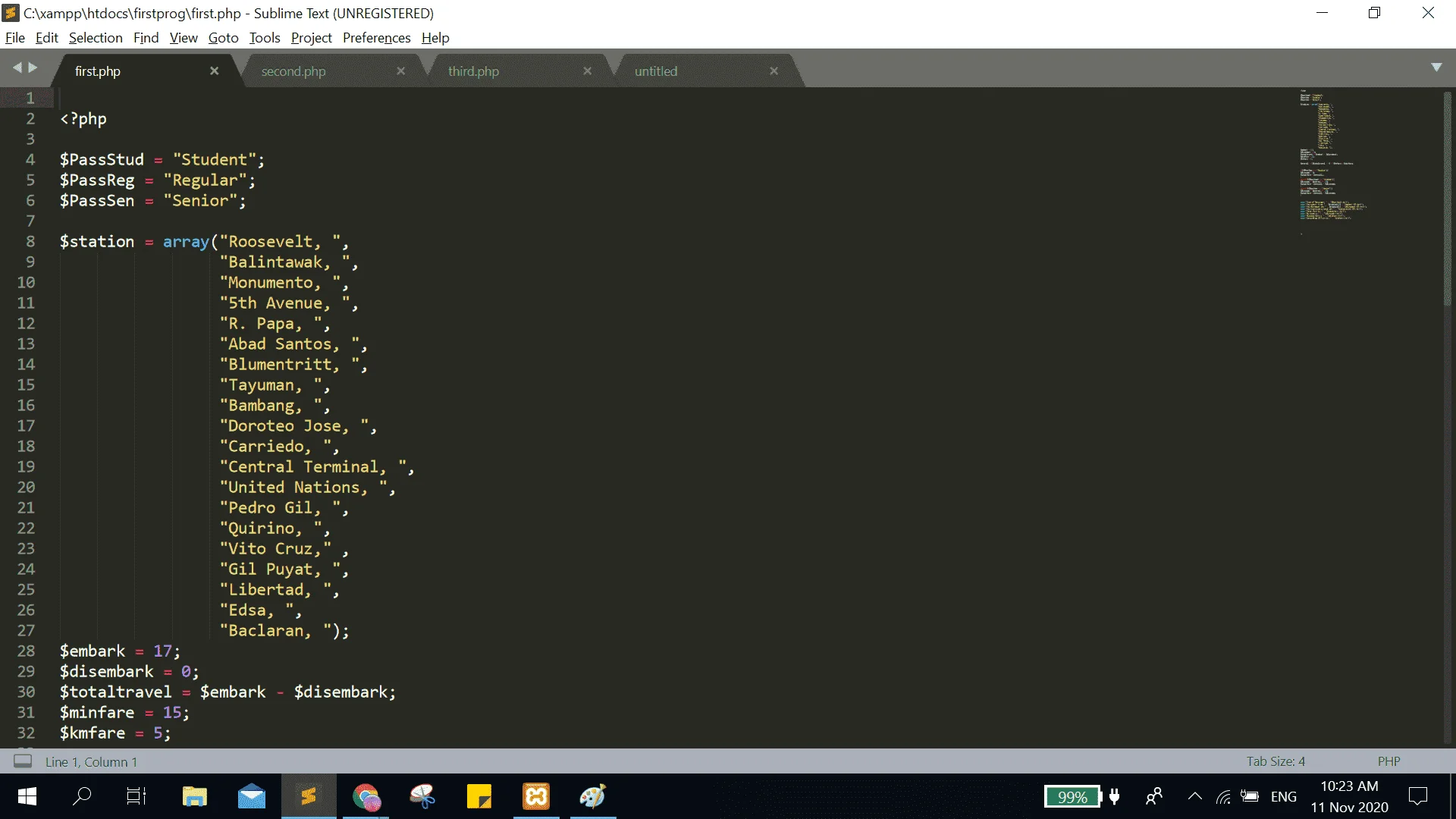Click the "Baclaran, " string
The width and height of the screenshot is (1456, 819).
coord(275,630)
